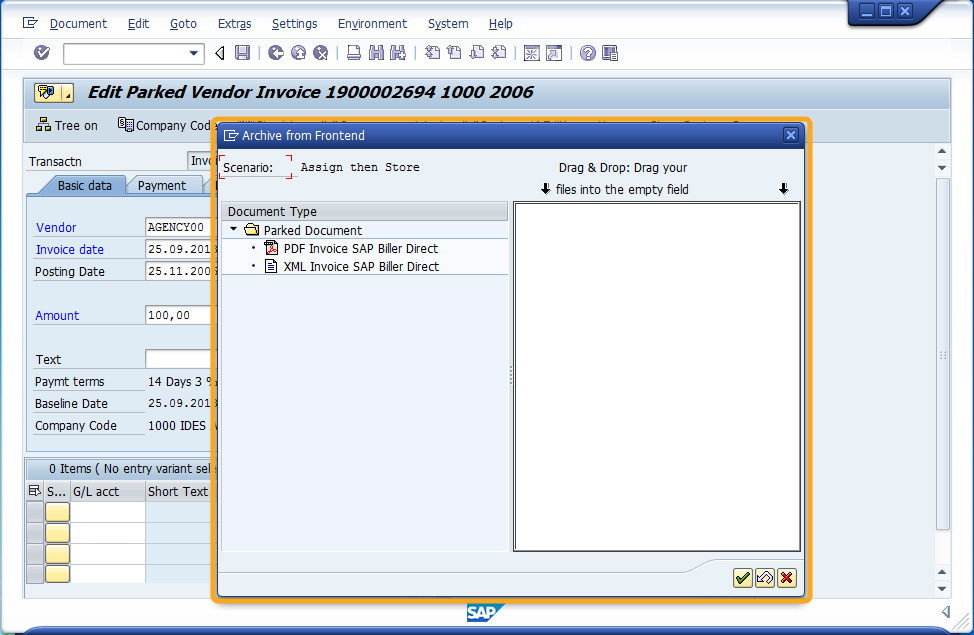Open the Goto menu

tap(183, 24)
